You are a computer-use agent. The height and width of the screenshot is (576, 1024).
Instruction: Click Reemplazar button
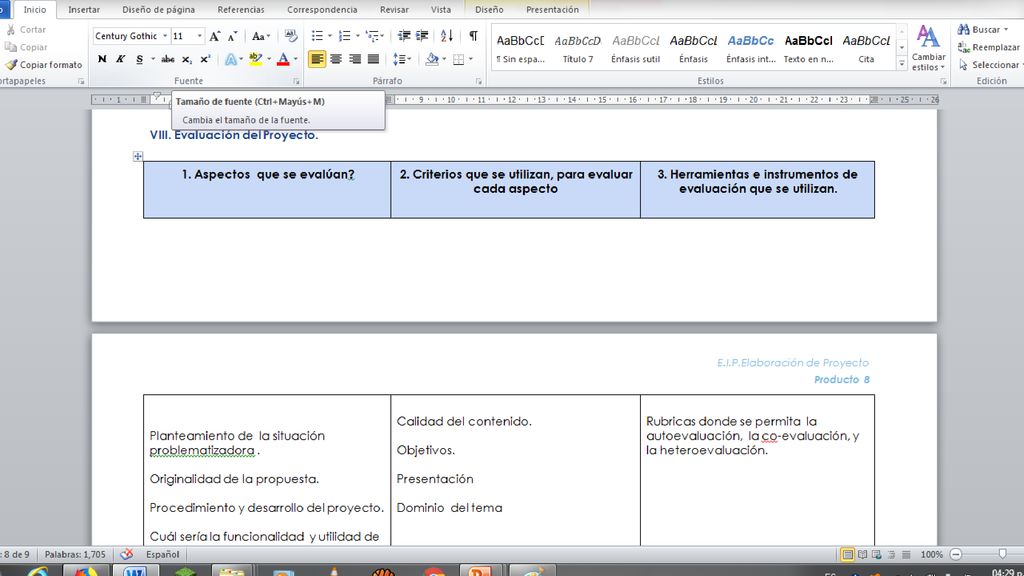[989, 47]
